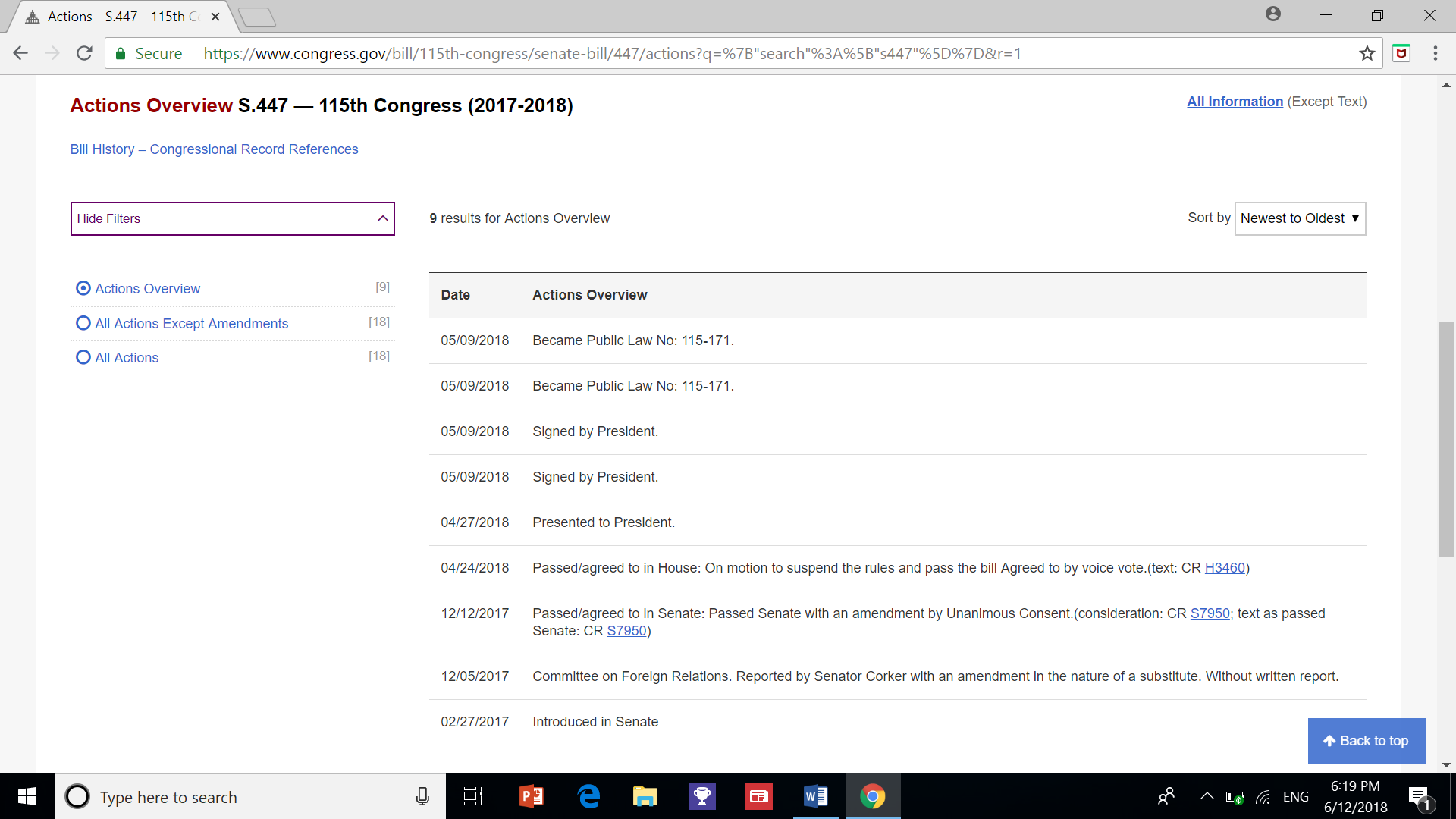Open the red news app in taskbar

click(758, 796)
